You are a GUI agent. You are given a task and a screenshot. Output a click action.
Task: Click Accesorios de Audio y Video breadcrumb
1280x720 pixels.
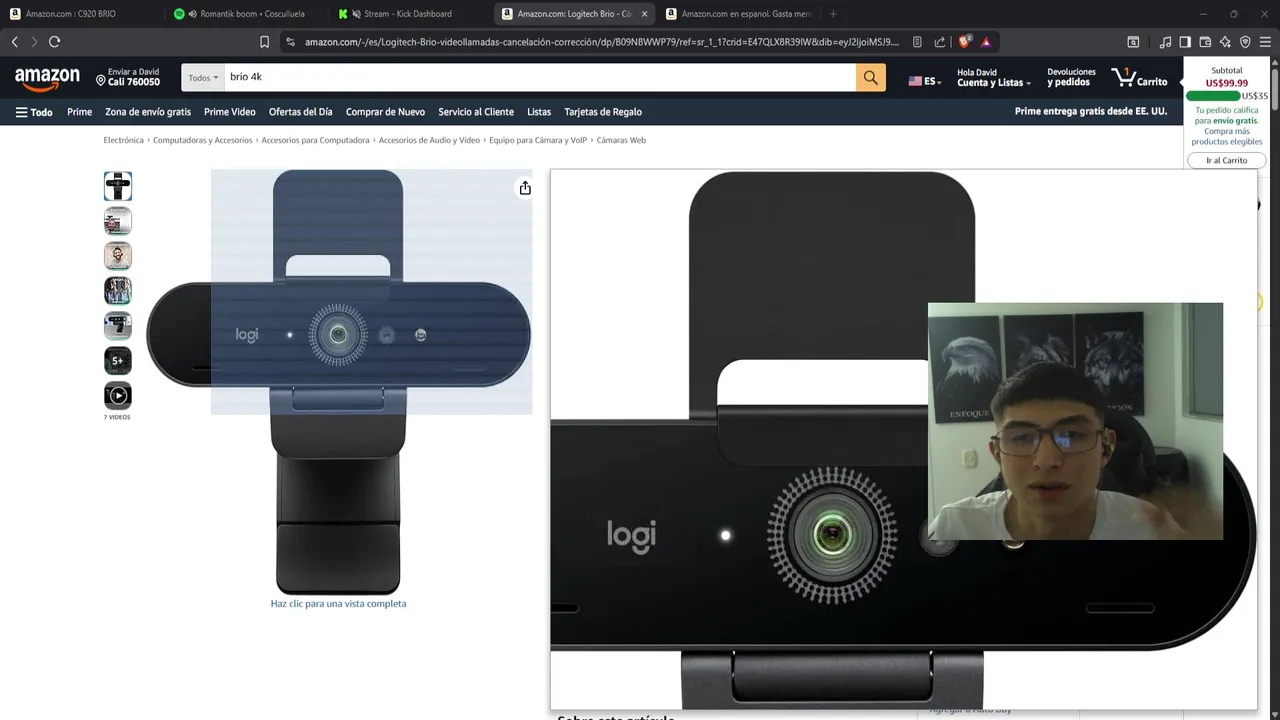pos(429,140)
